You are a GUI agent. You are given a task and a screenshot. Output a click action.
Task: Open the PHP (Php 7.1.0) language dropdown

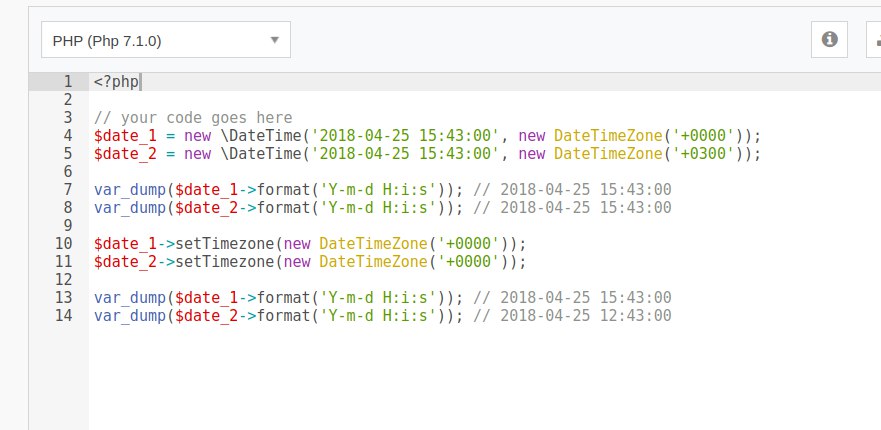point(166,40)
